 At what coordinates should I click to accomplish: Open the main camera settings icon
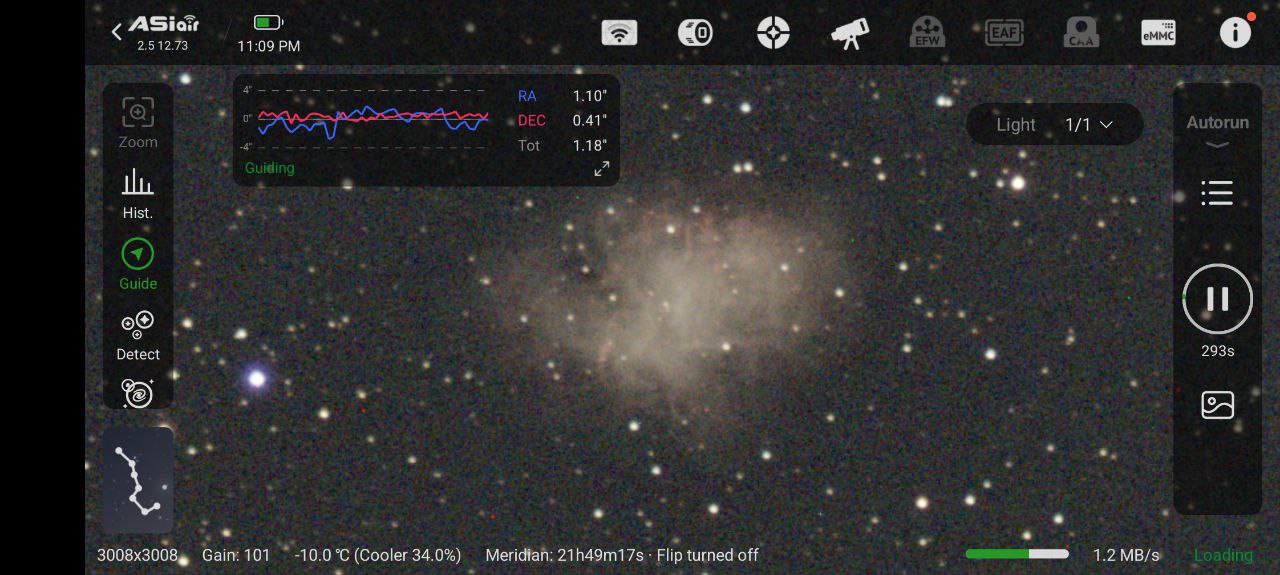pos(695,33)
